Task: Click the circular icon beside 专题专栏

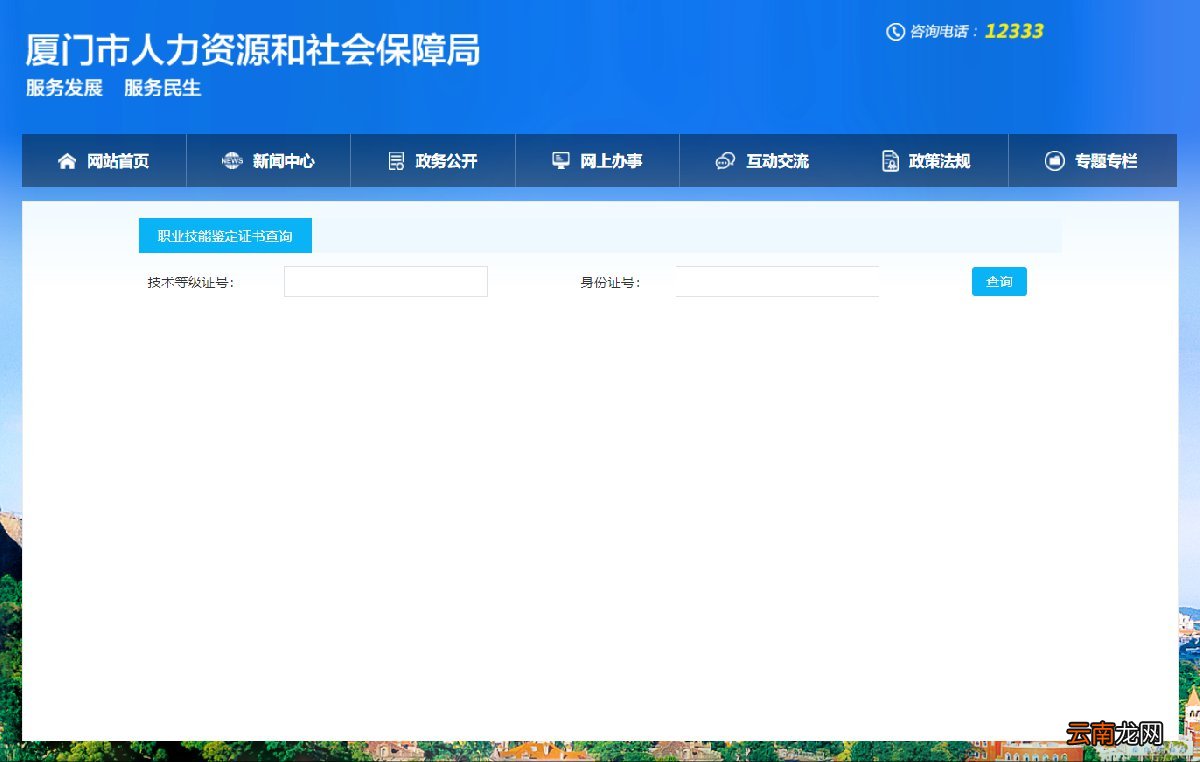Action: 1054,161
